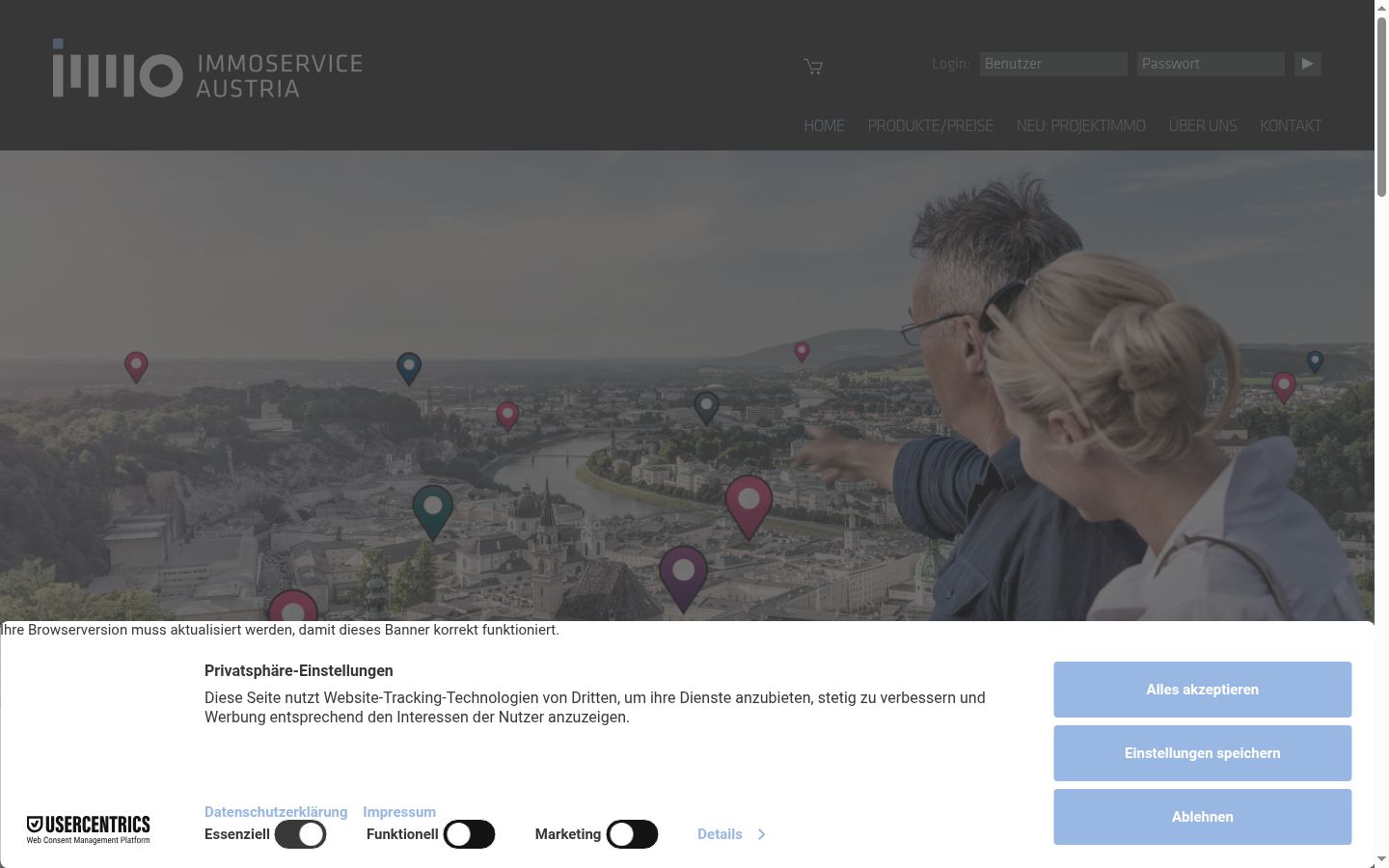Image resolution: width=1389 pixels, height=868 pixels.
Task: Click Einstellungen speichern button
Action: [1202, 753]
